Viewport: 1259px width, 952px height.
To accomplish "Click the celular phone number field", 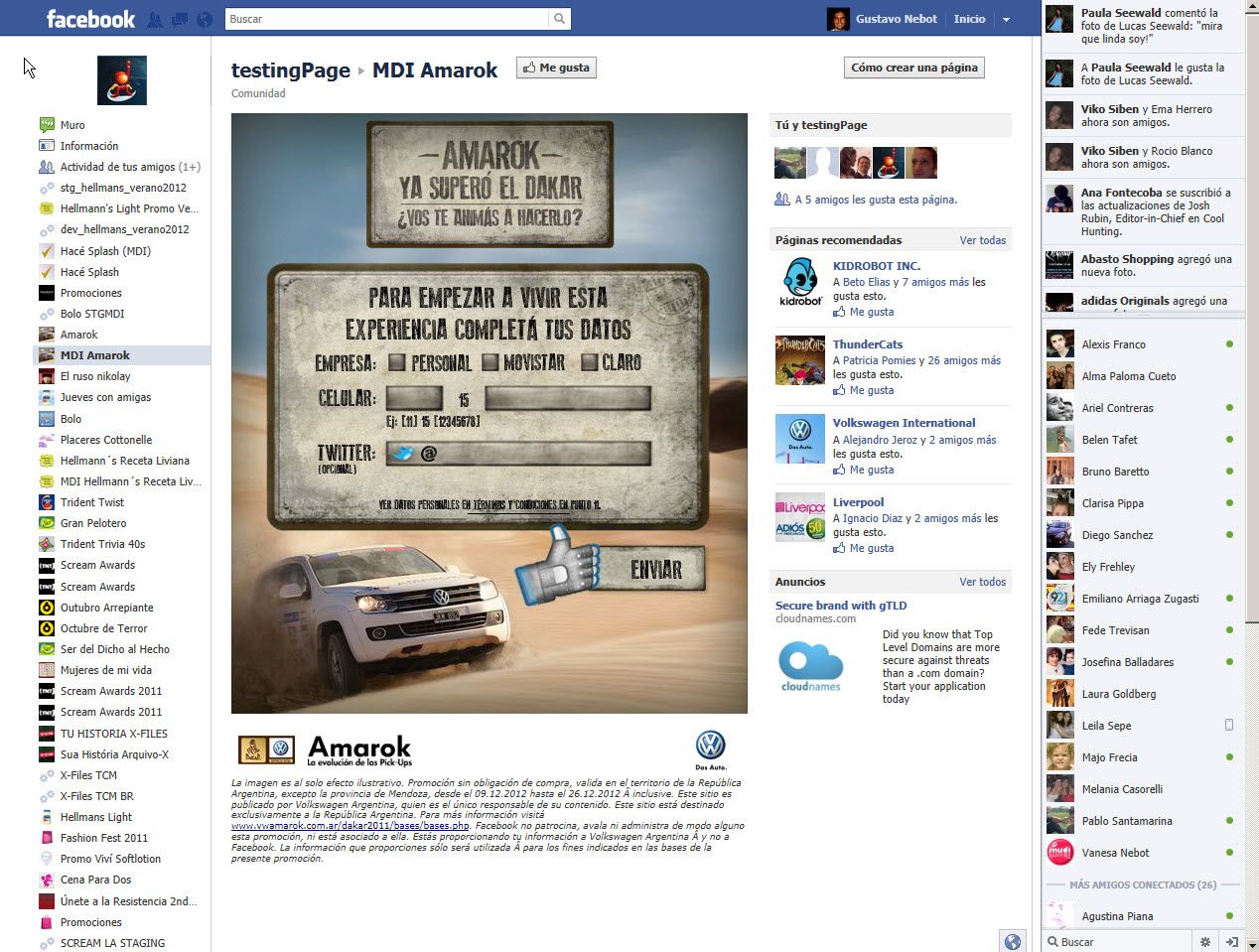I will coord(567,398).
